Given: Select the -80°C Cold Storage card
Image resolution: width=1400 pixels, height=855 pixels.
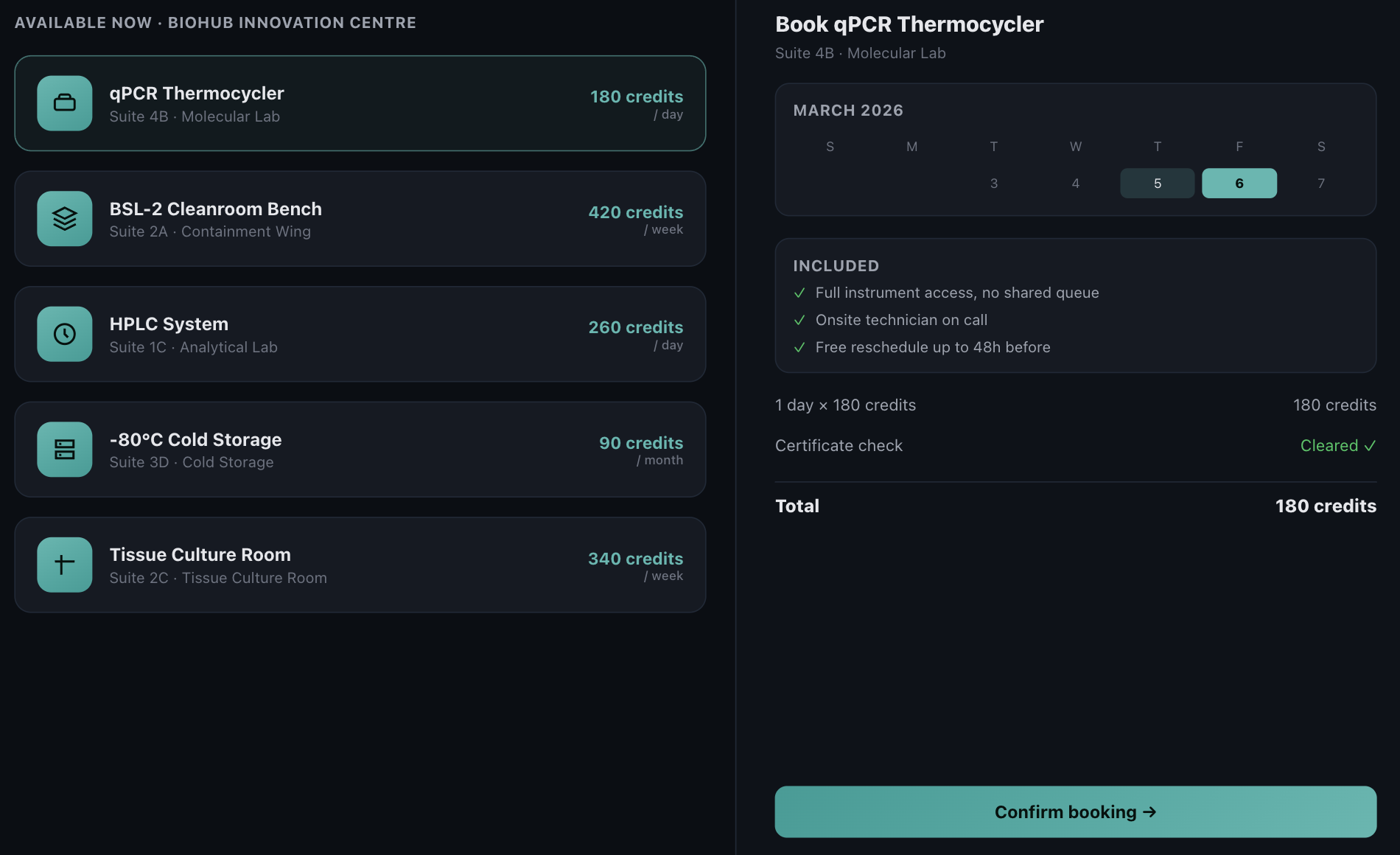Looking at the screenshot, I should click(360, 449).
